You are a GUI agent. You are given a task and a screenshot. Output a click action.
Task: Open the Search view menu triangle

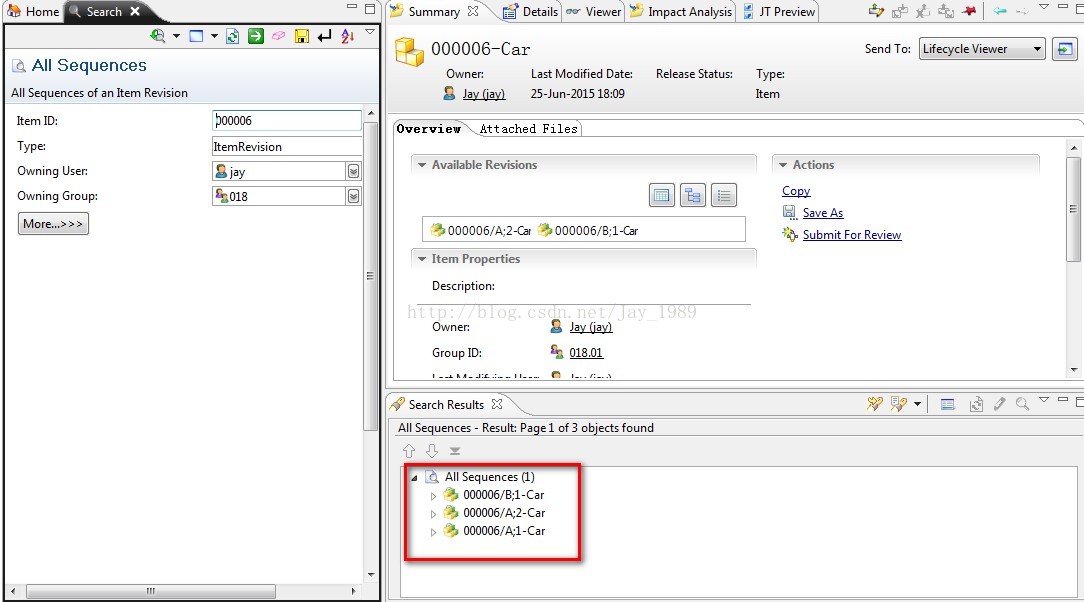click(370, 32)
